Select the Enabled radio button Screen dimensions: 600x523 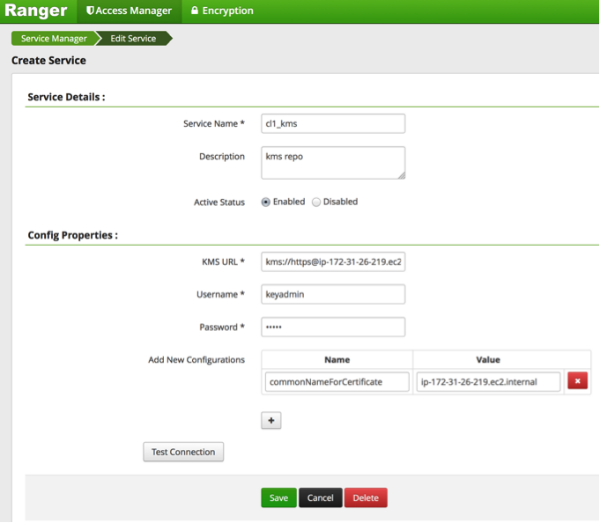pyautogui.click(x=266, y=202)
